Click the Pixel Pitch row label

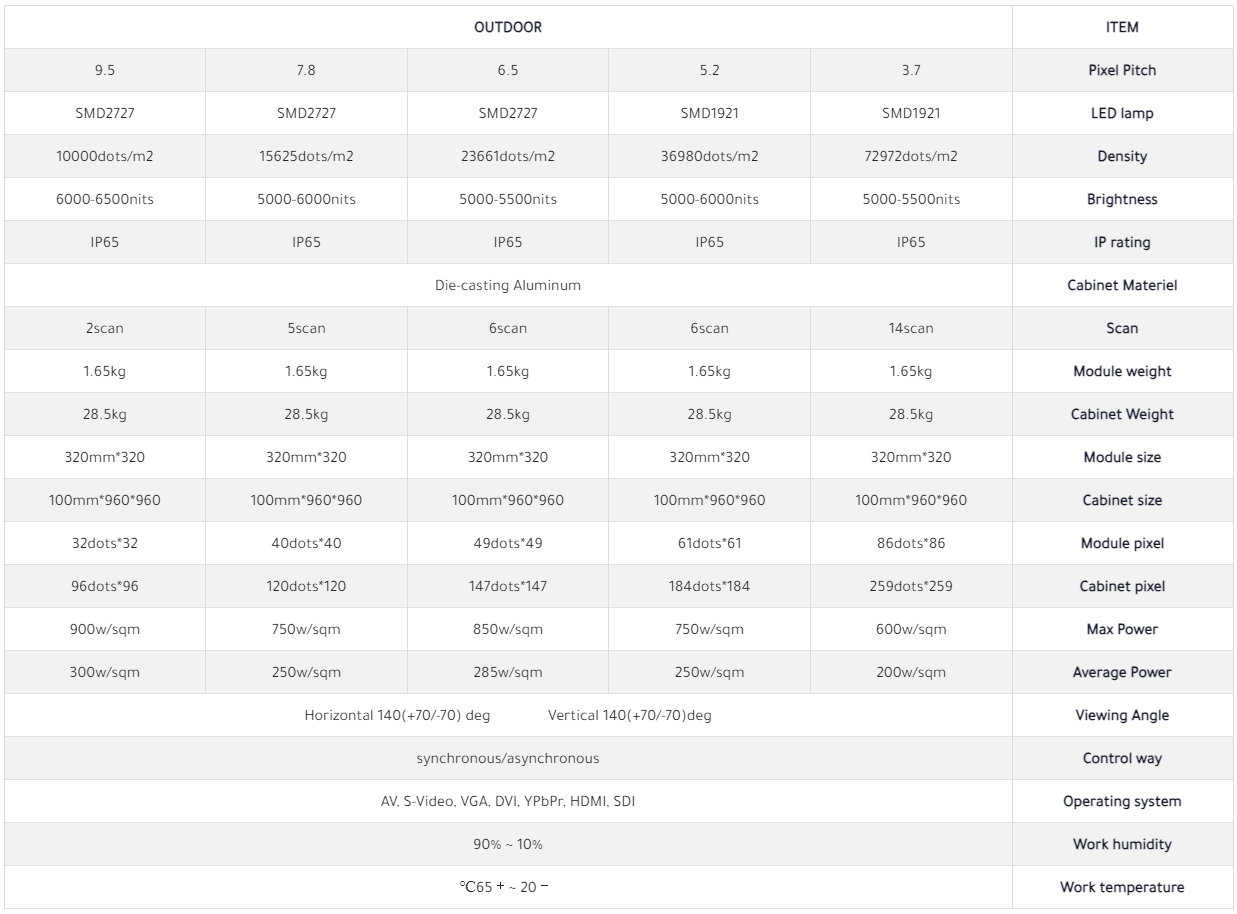click(x=1122, y=71)
